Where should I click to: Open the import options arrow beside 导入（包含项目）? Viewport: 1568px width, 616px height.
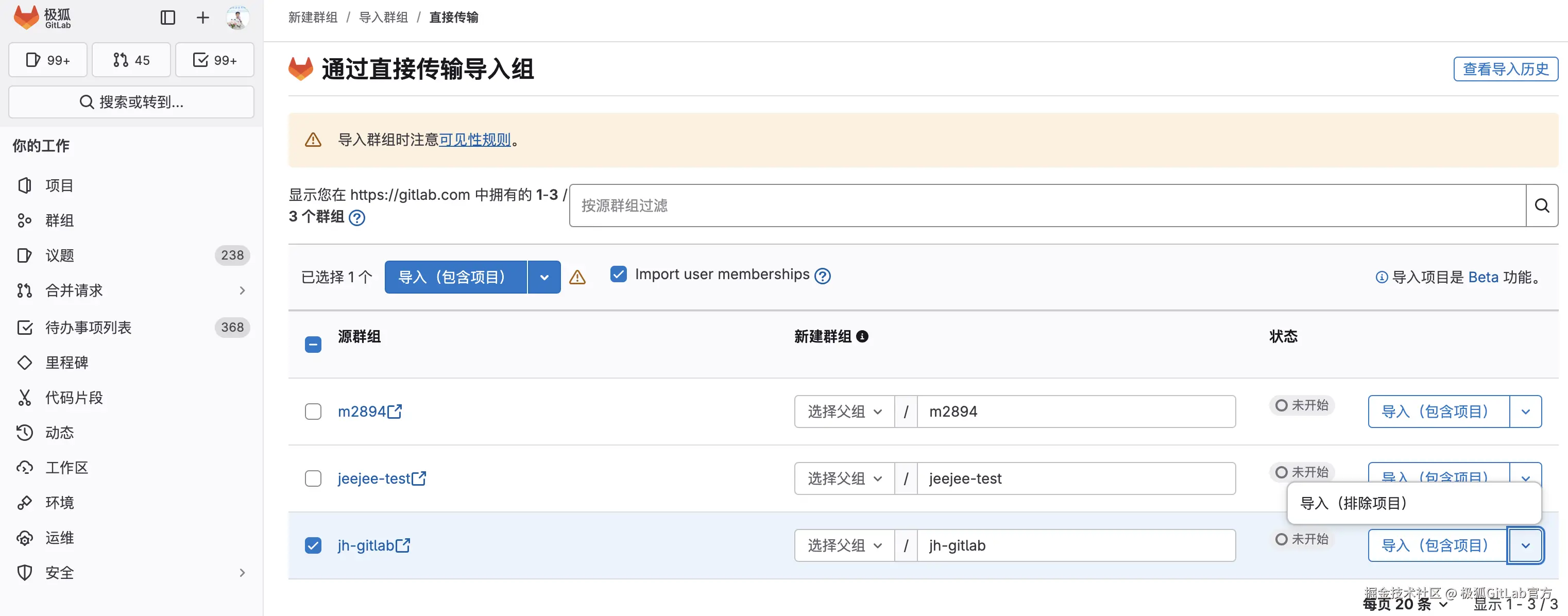(543, 277)
